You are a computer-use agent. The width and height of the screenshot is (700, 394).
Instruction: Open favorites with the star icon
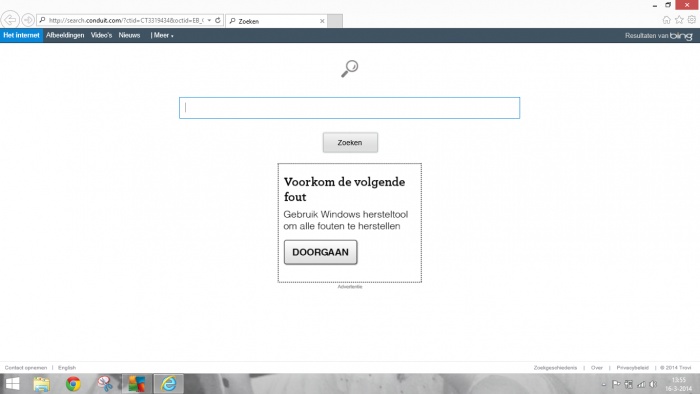679,20
